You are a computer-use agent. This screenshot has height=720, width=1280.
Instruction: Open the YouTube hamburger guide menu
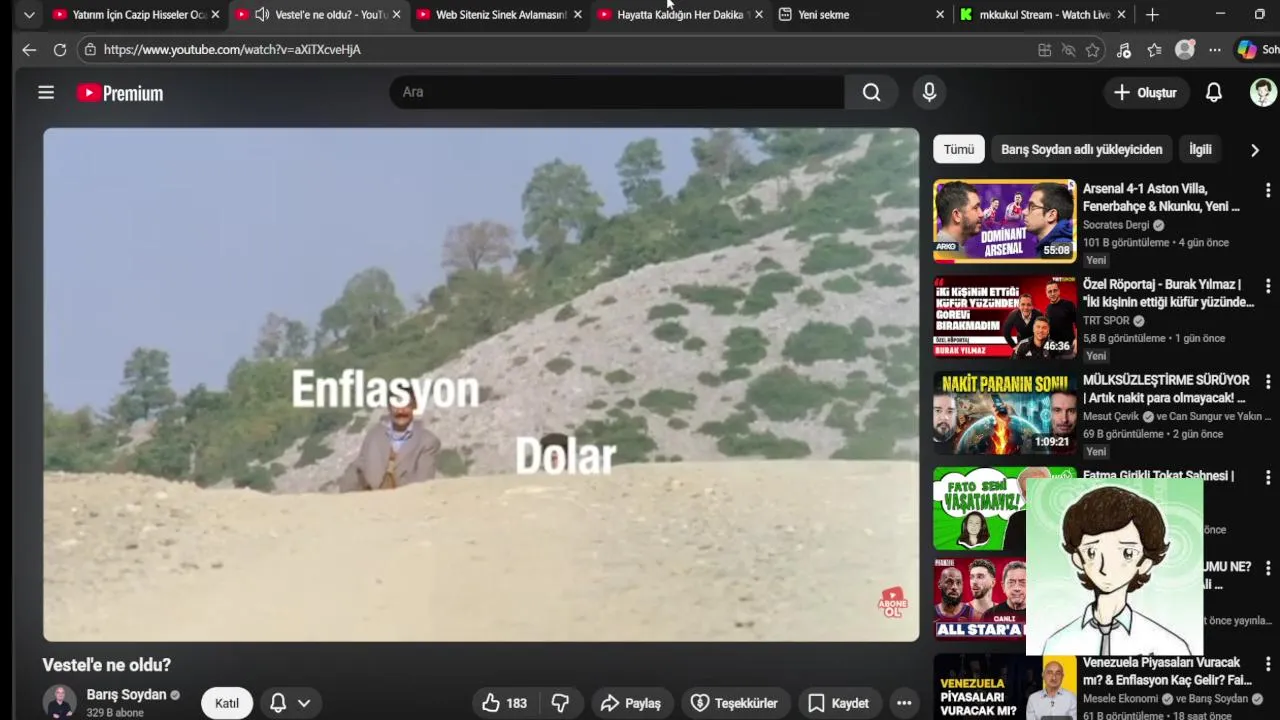point(46,92)
